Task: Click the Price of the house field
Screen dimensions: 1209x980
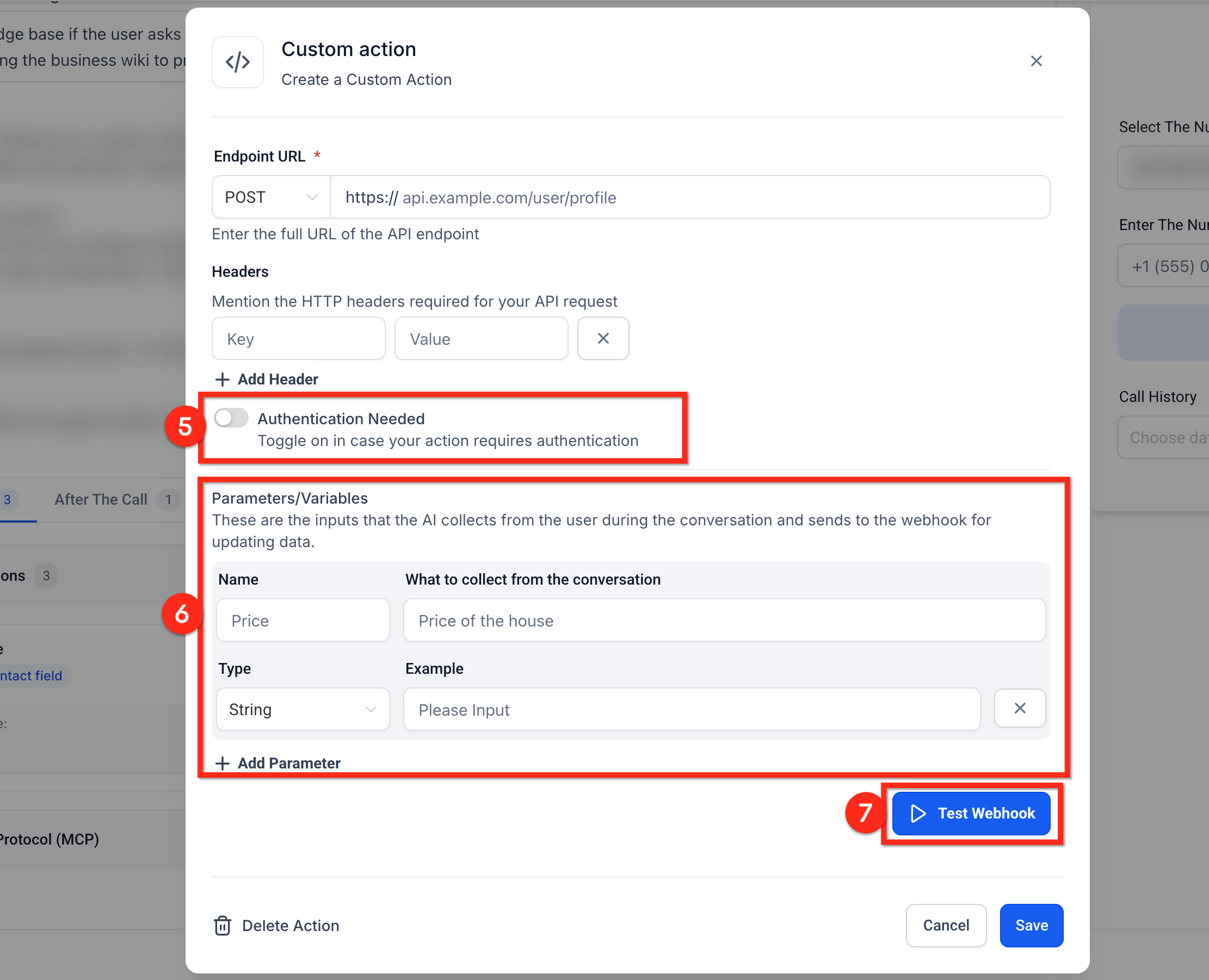Action: [x=723, y=621]
